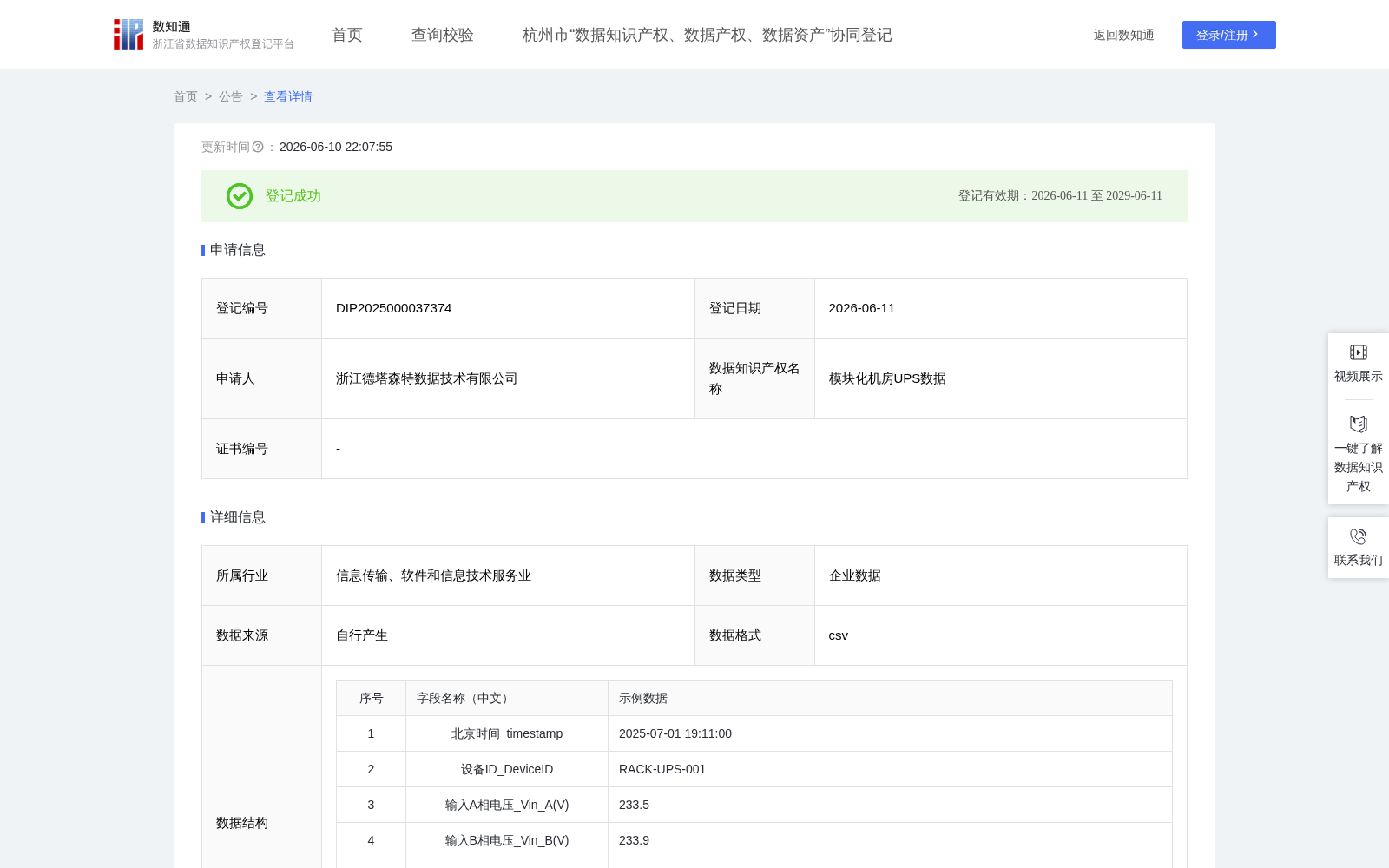Open the 查询校验 navigation item
Image resolution: width=1389 pixels, height=868 pixels.
(x=443, y=35)
